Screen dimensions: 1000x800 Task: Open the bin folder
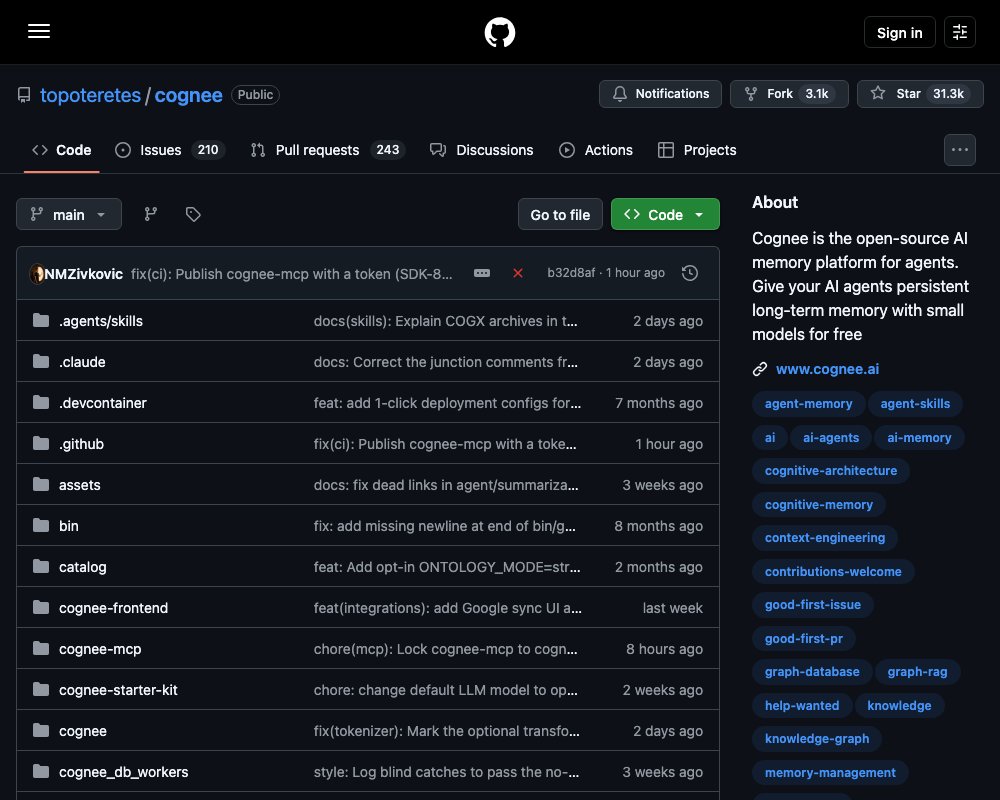[69, 526]
